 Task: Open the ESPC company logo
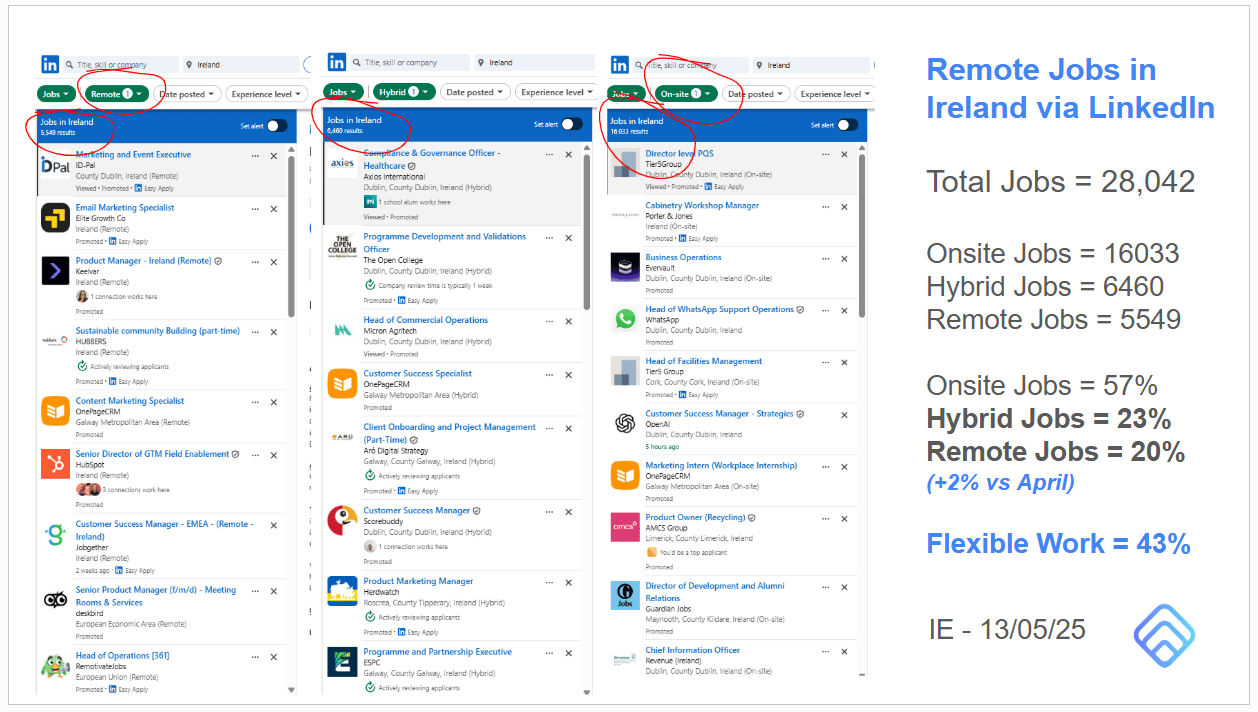pyautogui.click(x=342, y=662)
